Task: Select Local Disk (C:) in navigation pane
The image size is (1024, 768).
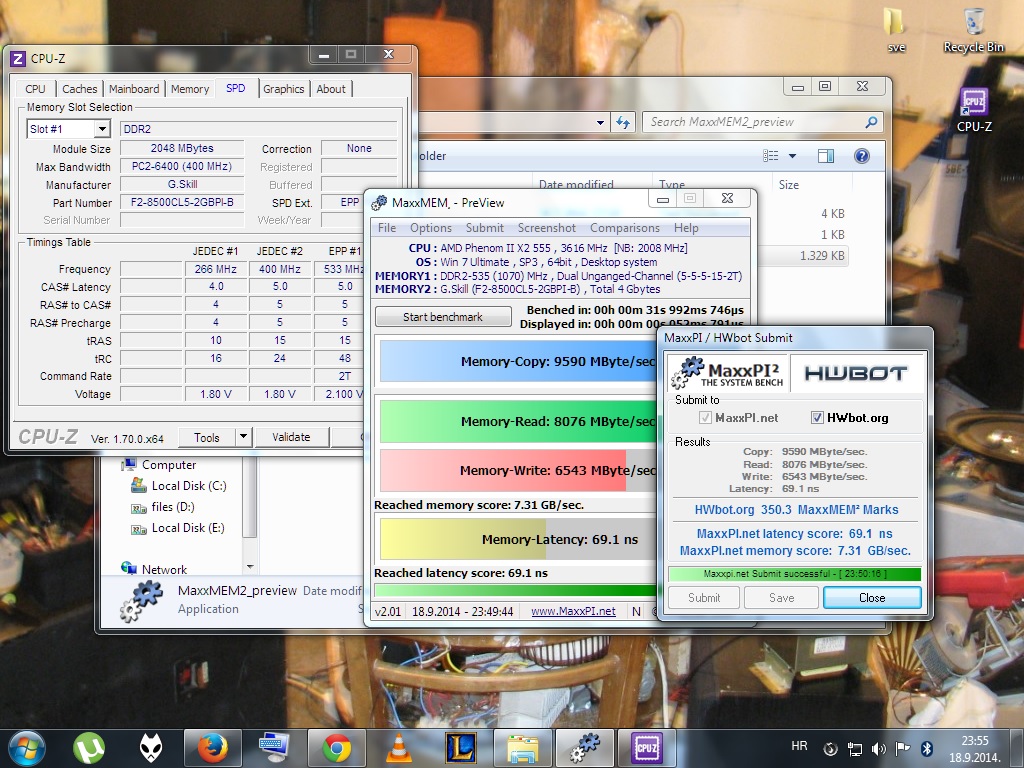Action: tap(189, 486)
